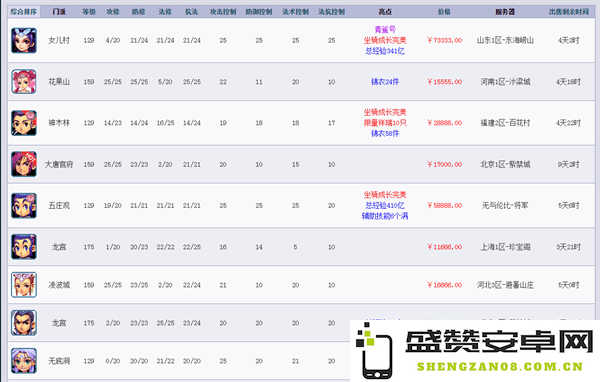This screenshot has height=382, width=600.
Task: Click the 青雀号 highlight tag
Action: [x=385, y=29]
